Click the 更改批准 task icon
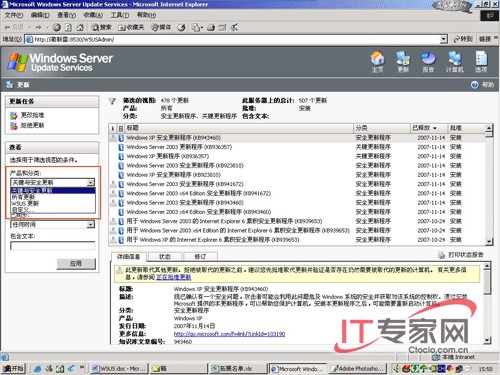The height and width of the screenshot is (375, 500). 14,116
